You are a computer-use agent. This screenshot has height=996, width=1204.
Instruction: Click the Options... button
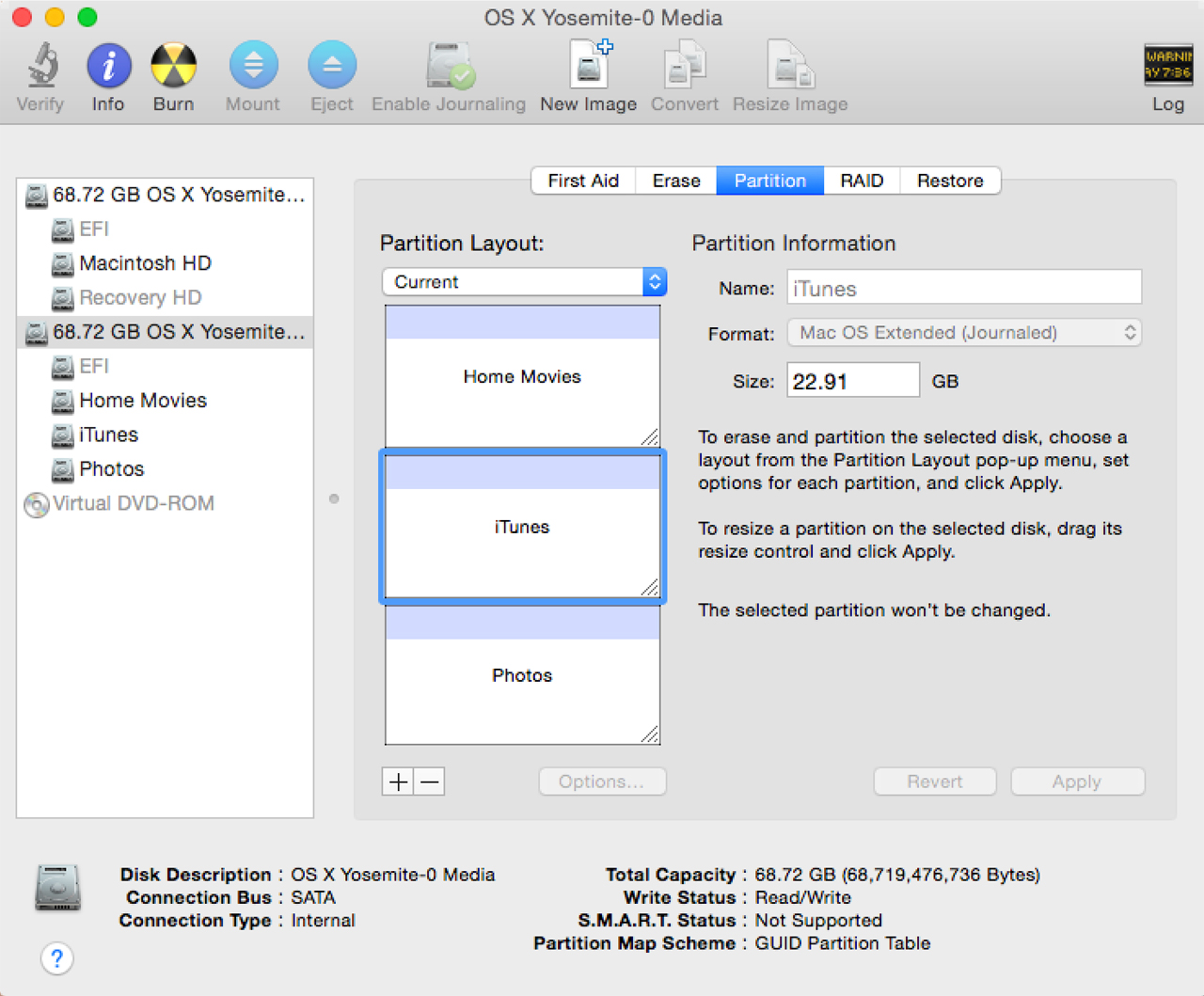point(602,782)
